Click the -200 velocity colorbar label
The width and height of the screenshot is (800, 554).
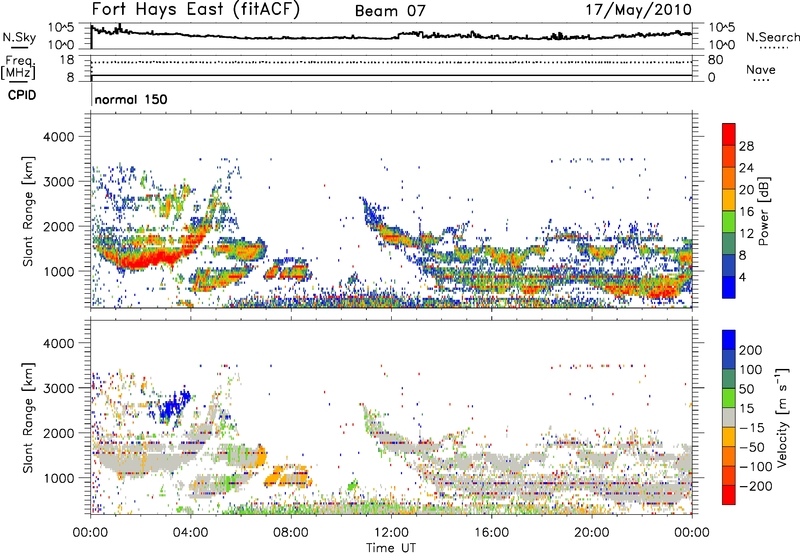[x=754, y=486]
